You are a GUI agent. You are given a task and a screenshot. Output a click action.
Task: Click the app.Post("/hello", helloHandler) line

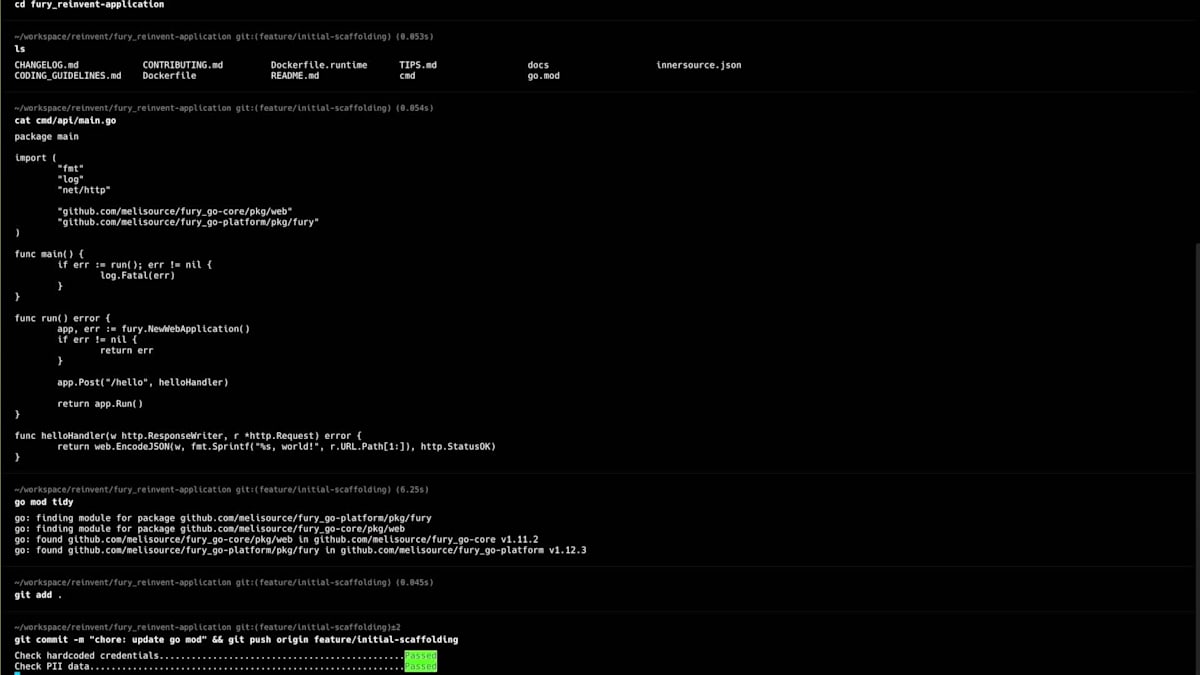pyautogui.click(x=143, y=382)
